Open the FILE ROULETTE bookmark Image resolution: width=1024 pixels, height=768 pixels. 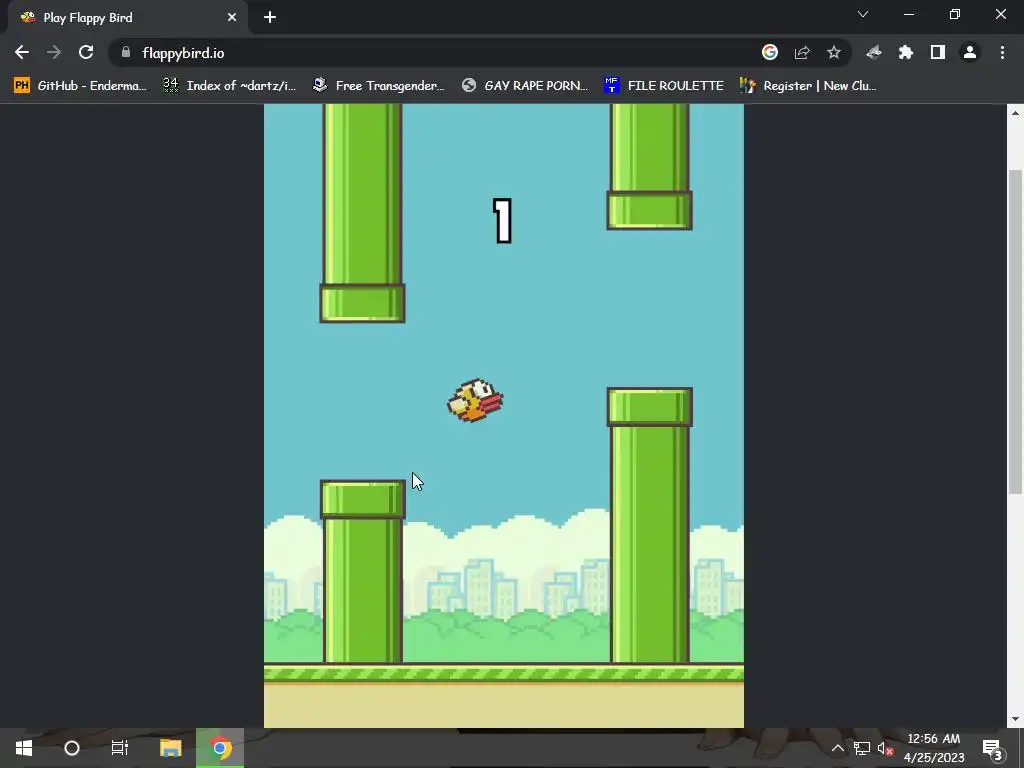pyautogui.click(x=664, y=86)
